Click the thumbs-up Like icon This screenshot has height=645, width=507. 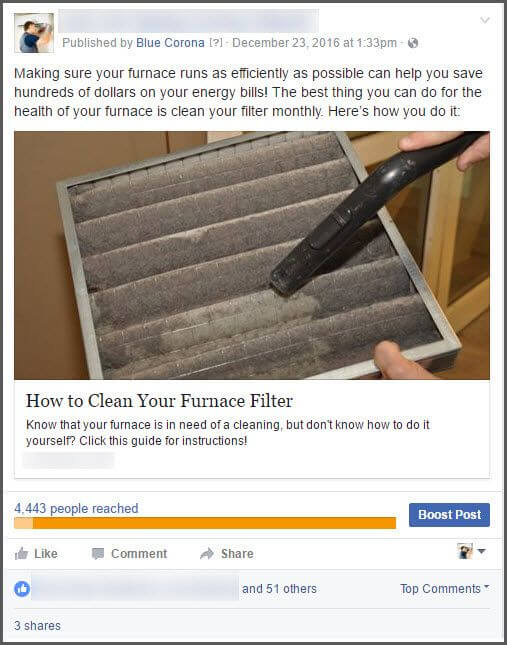21,554
